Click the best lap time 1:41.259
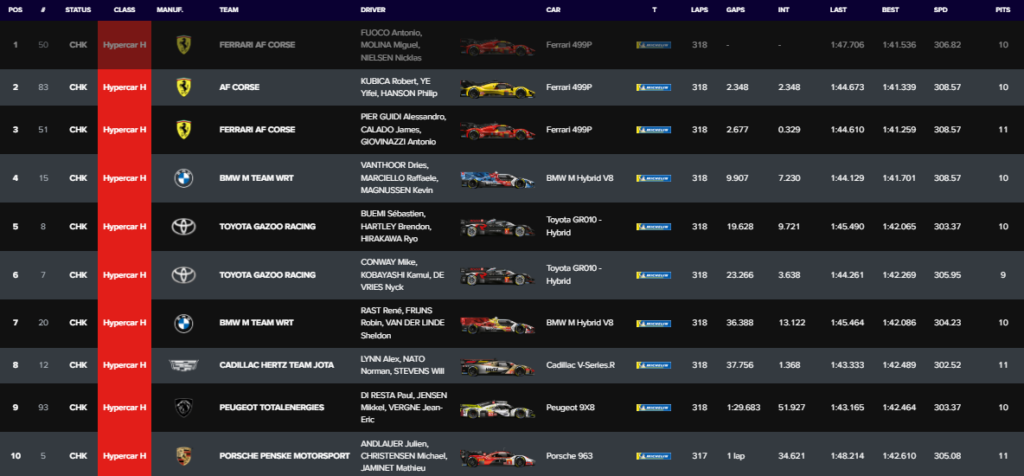This screenshot has height=476, width=1024. (x=899, y=129)
